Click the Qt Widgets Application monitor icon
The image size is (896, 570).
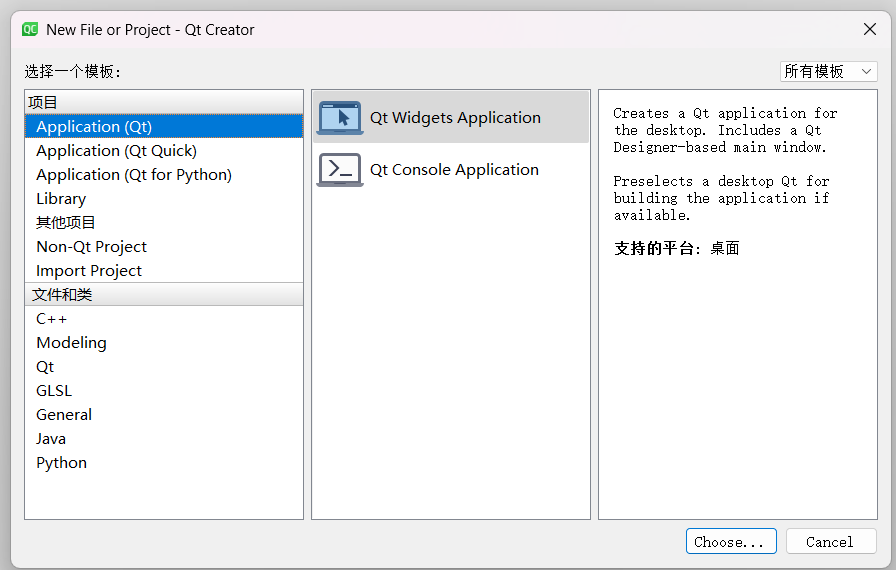tap(340, 118)
